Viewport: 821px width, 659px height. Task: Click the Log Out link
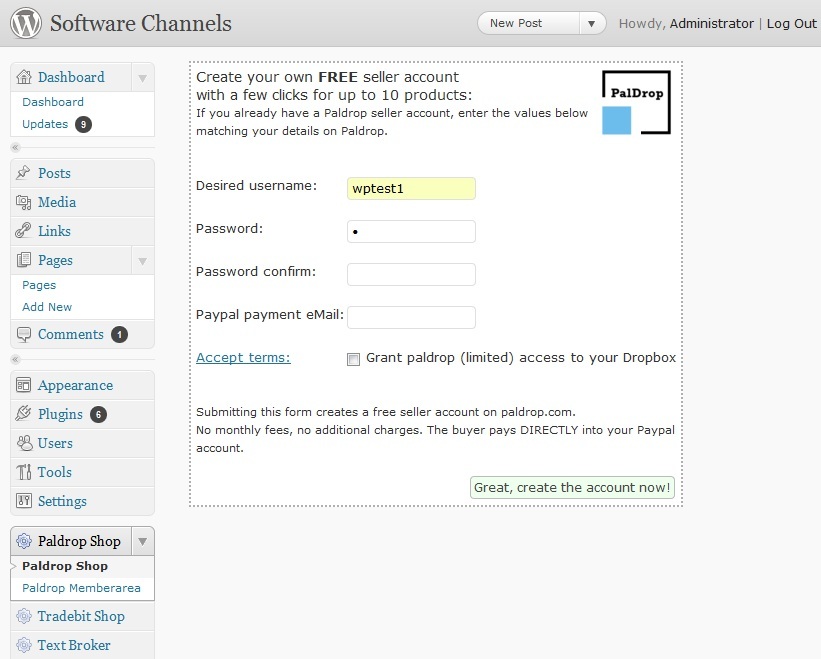pos(791,24)
